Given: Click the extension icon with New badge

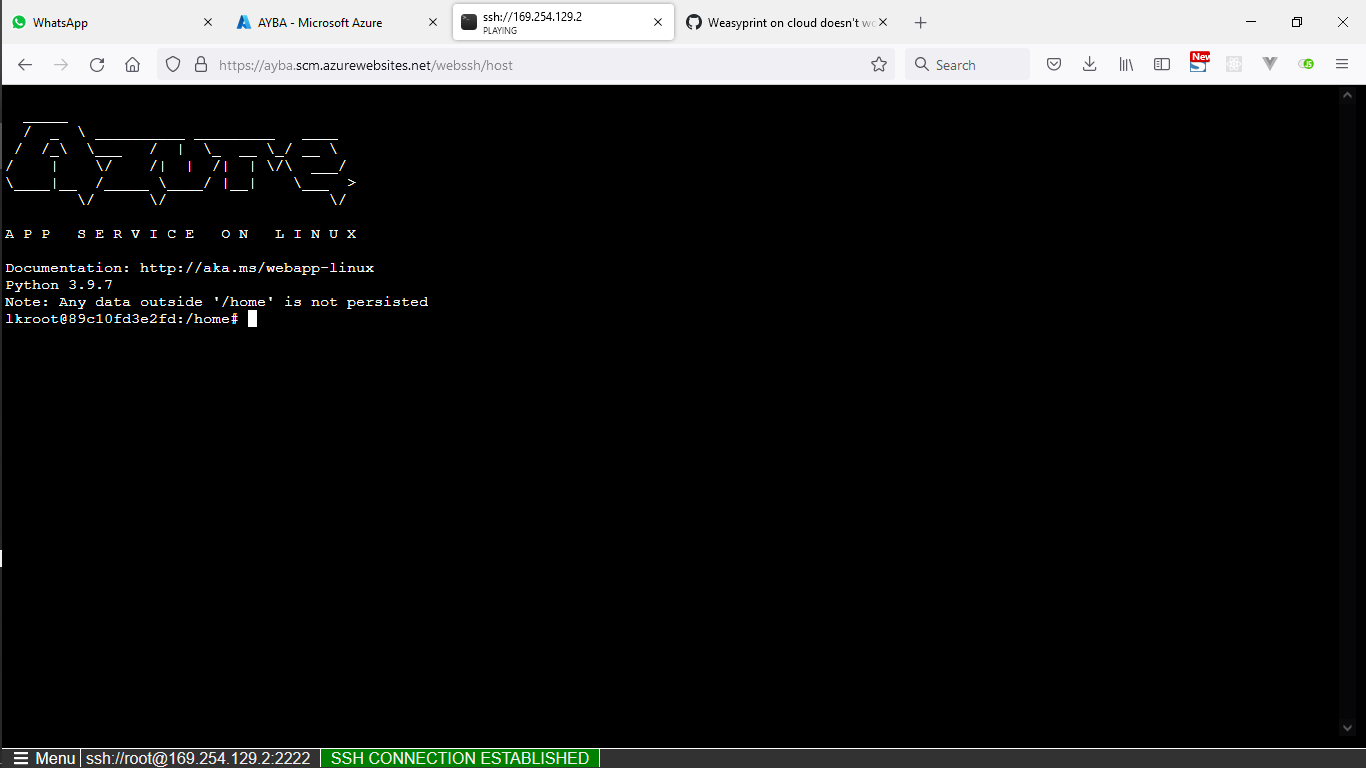Looking at the screenshot, I should pyautogui.click(x=1198, y=64).
